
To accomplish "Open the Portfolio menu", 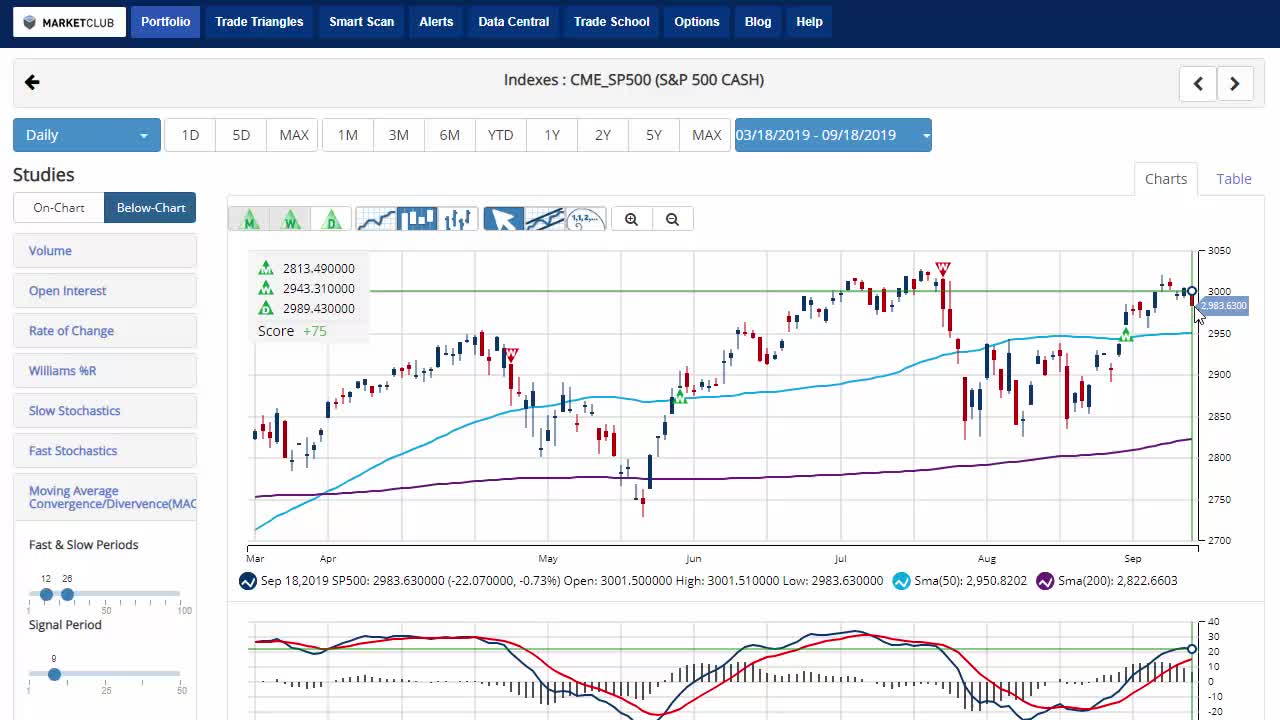I will coord(166,22).
